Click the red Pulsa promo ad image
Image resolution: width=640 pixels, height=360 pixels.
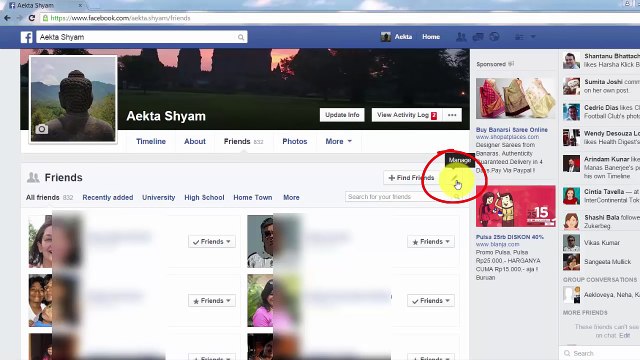click(x=516, y=206)
